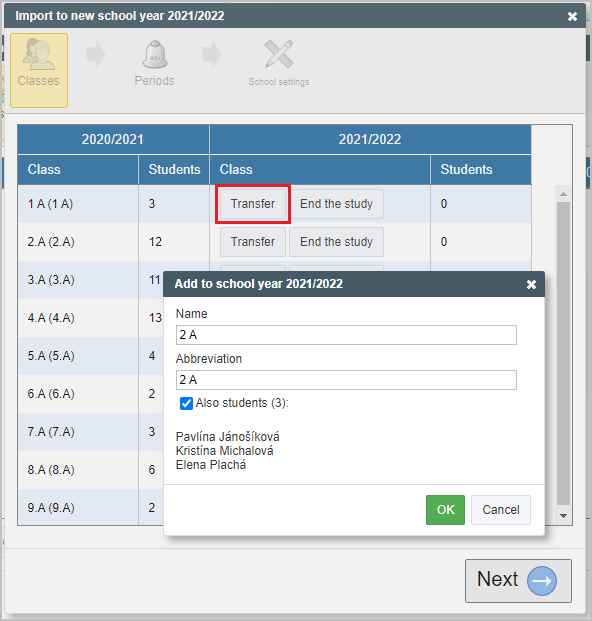592x621 pixels.
Task: End the study for class 2.A
Action: (x=336, y=242)
